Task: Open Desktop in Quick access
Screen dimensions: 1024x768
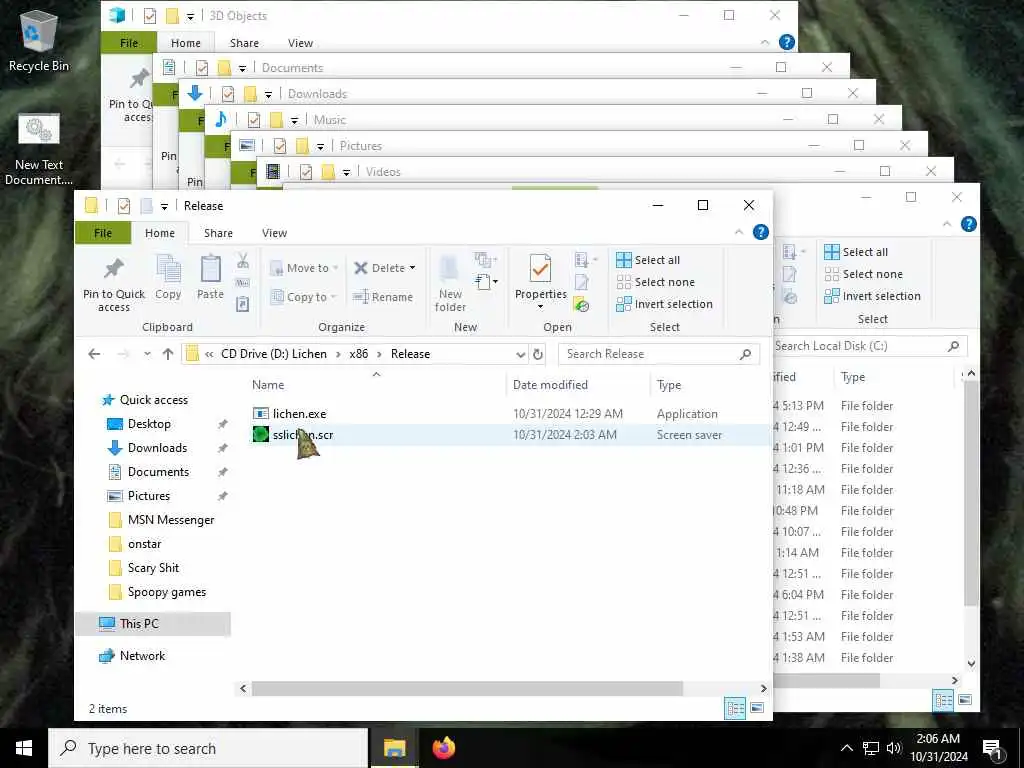Action: [149, 424]
